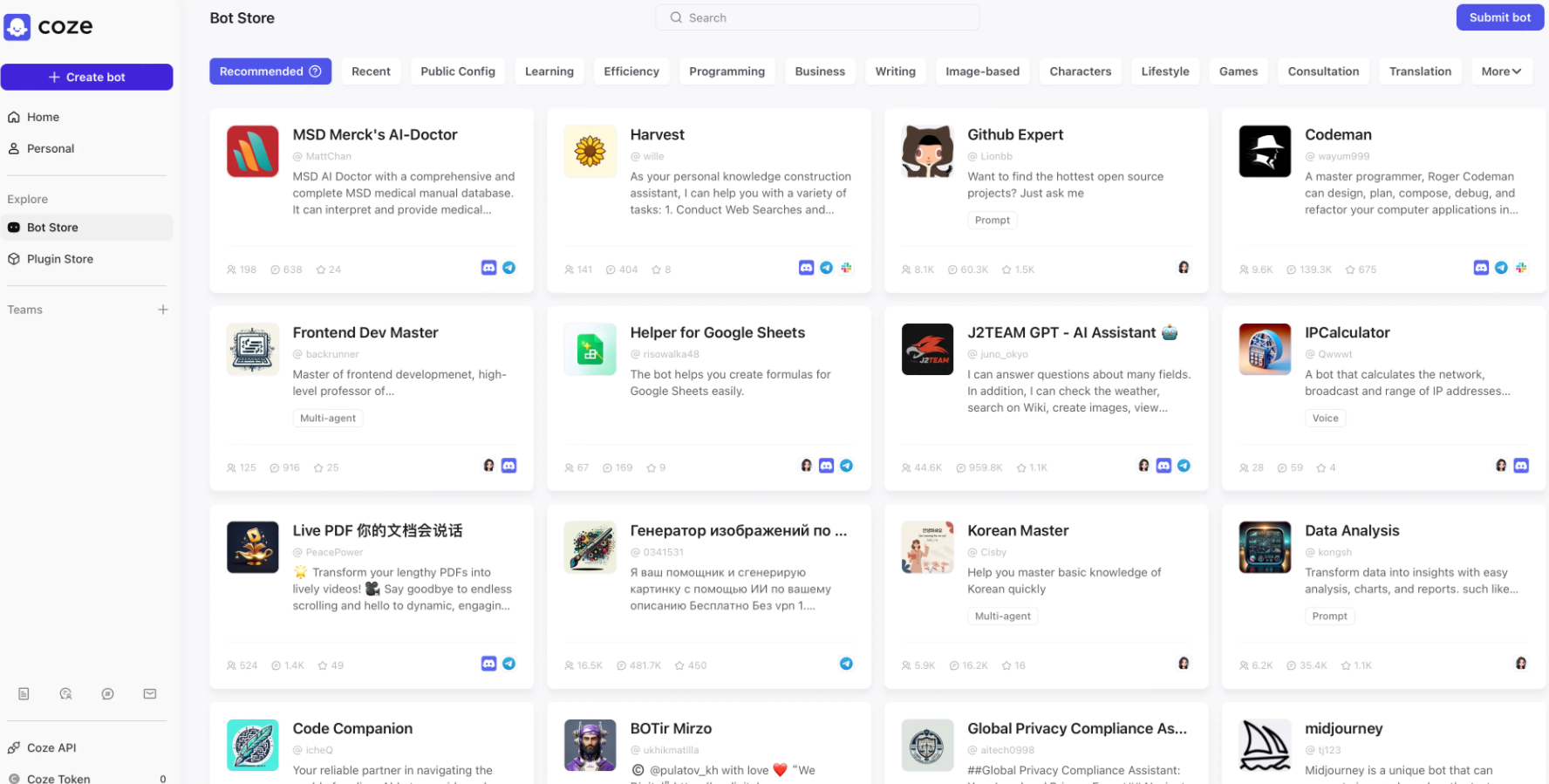Click the Voice tag on IPCalculator

pos(1325,418)
